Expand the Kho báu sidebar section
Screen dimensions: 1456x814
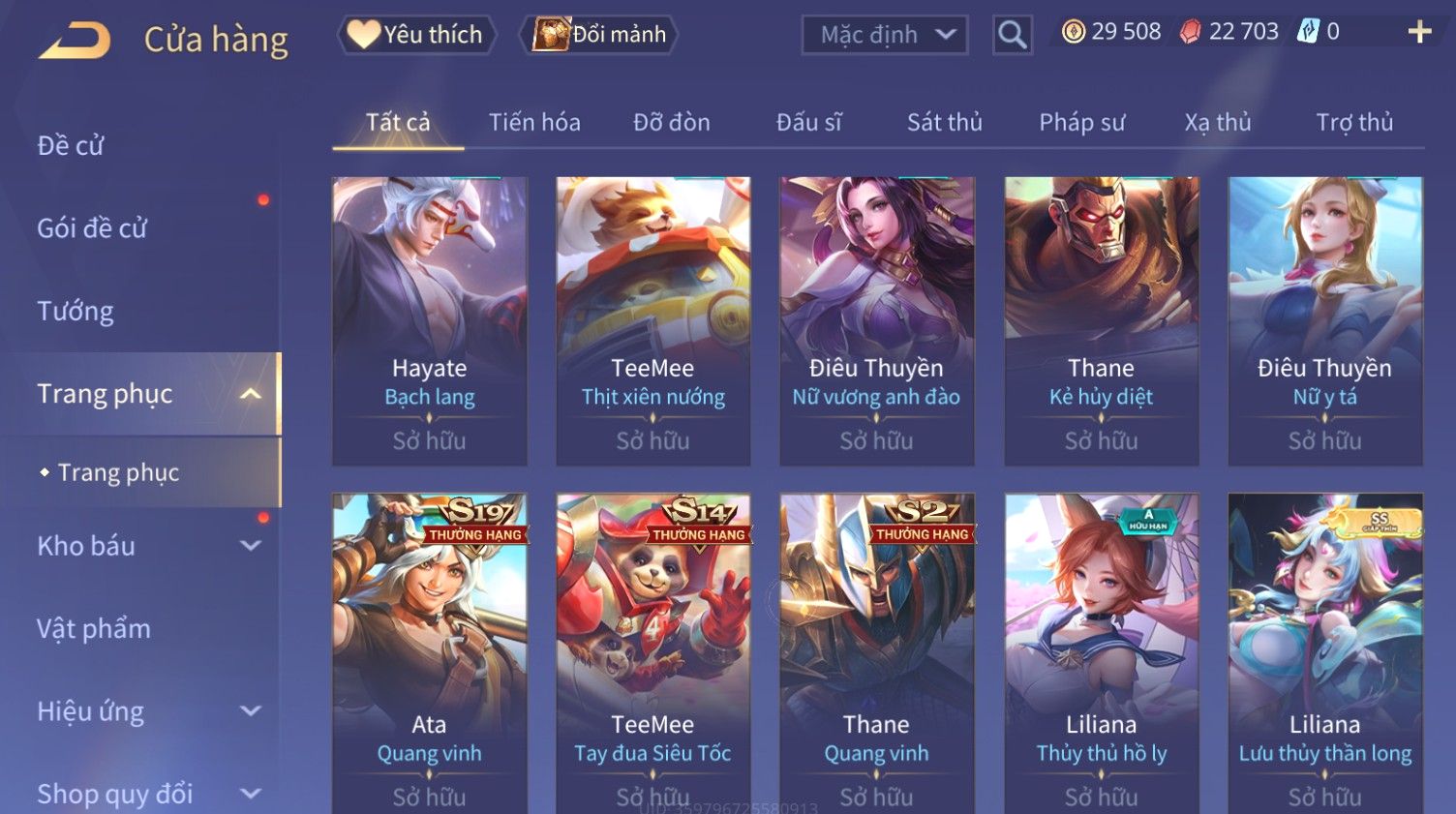[x=251, y=546]
